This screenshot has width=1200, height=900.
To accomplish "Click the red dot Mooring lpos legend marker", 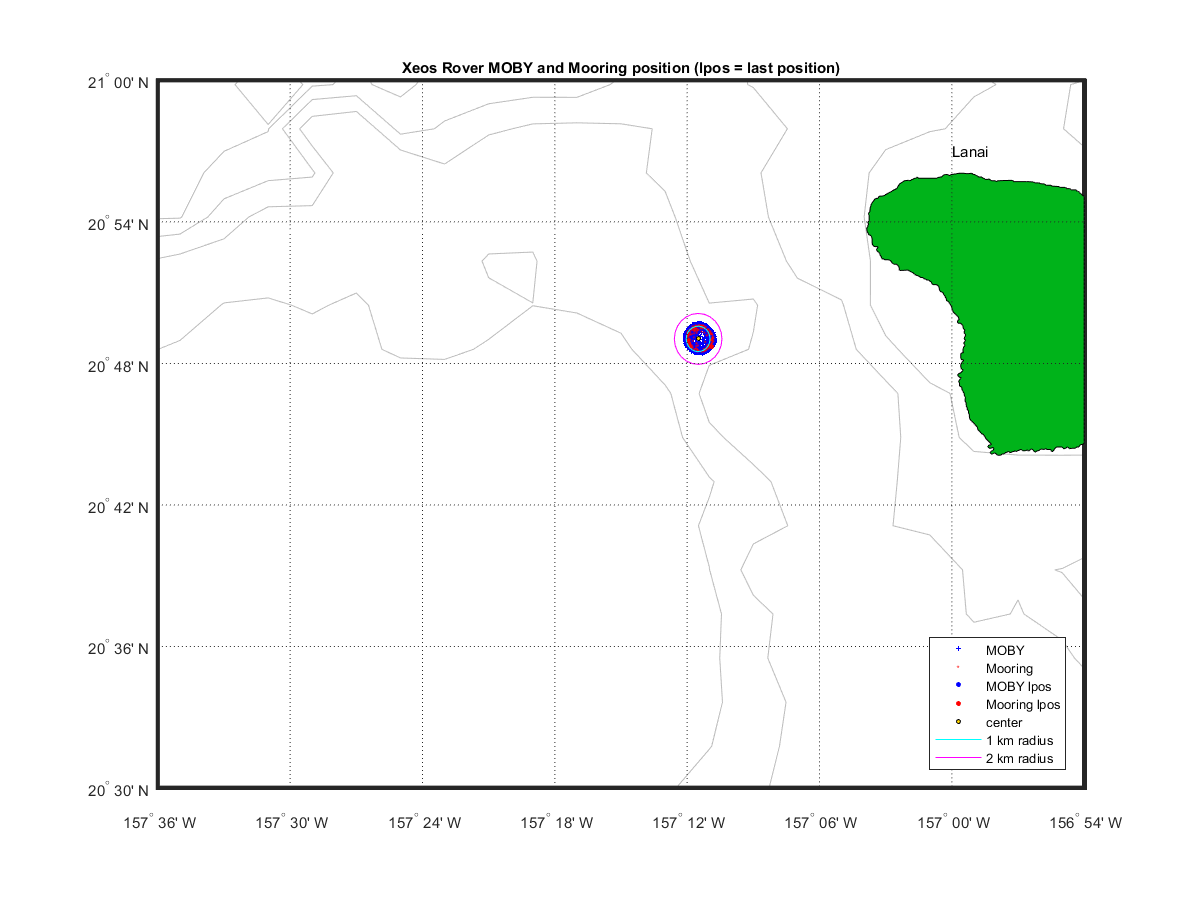I will pos(958,703).
